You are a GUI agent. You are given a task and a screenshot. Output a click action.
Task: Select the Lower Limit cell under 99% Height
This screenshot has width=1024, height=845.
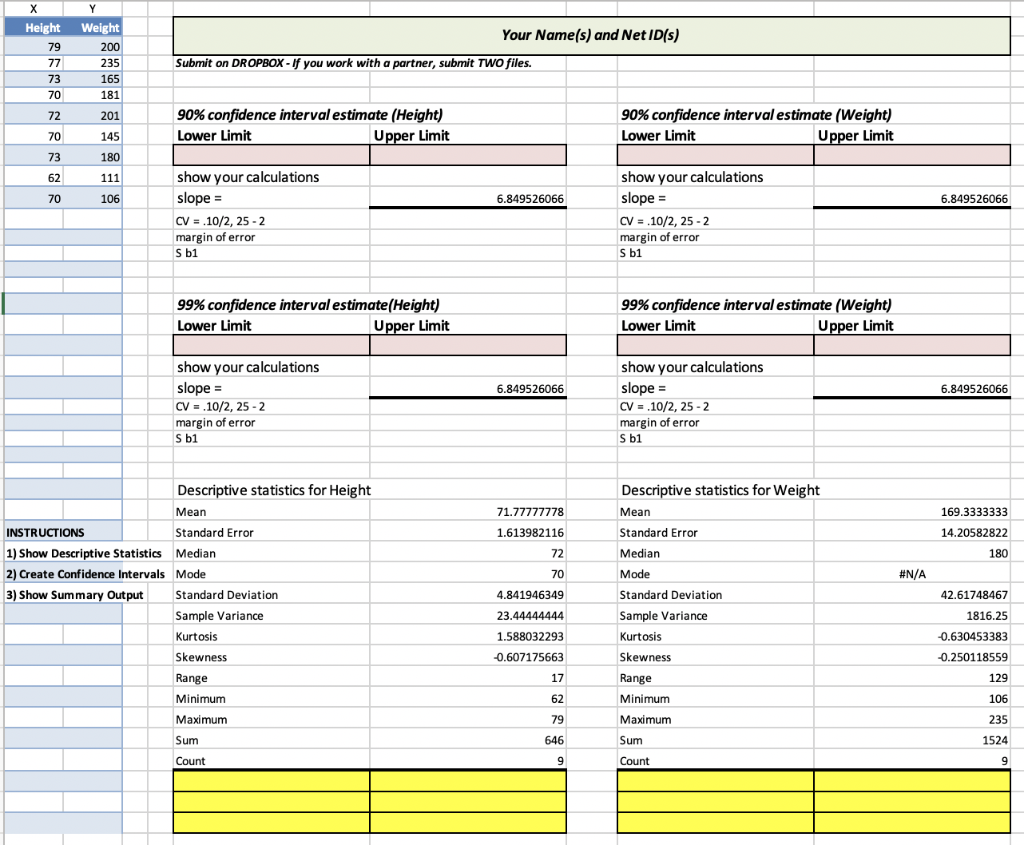point(270,344)
